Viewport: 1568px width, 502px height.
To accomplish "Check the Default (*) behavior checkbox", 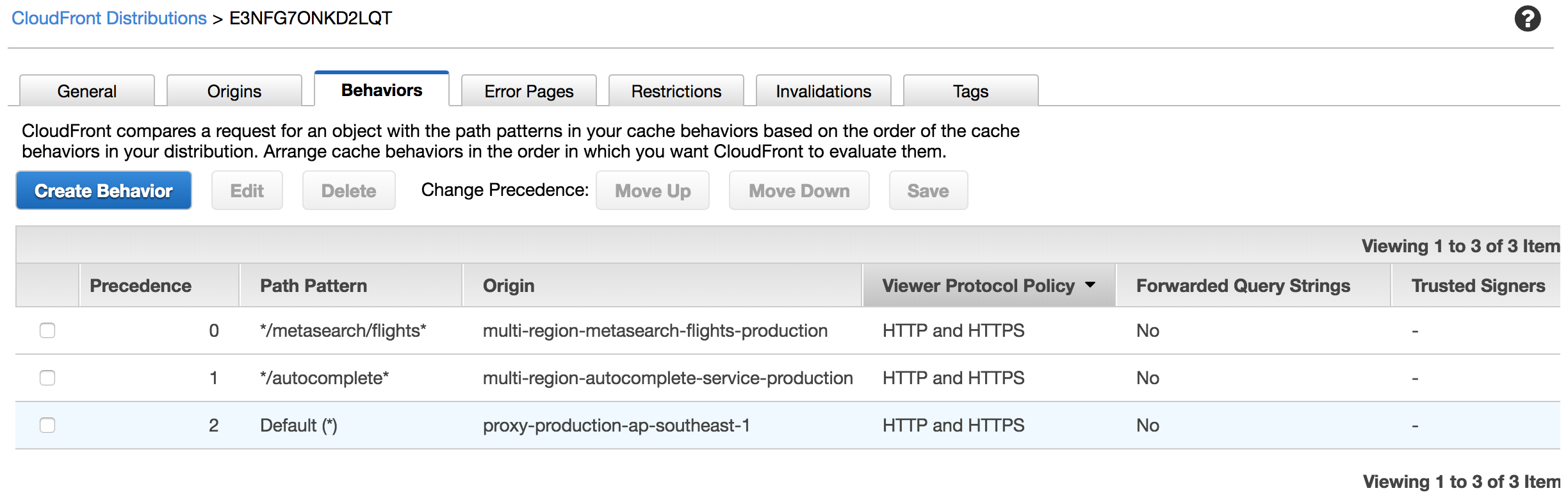I will click(x=47, y=425).
